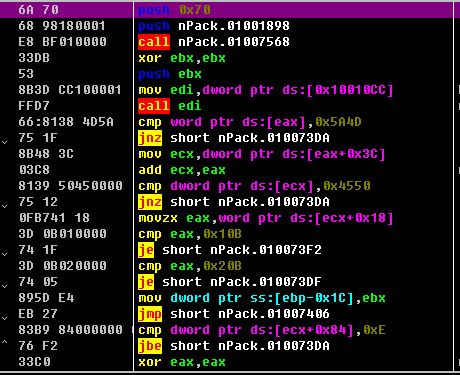
Task: Click 'mov ecx,dword ptr ds:[eax+0x3C]' line
Action: point(262,154)
